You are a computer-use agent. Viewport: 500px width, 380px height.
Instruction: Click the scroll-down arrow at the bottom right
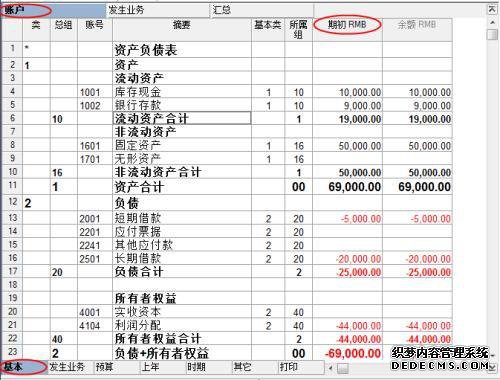click(492, 367)
